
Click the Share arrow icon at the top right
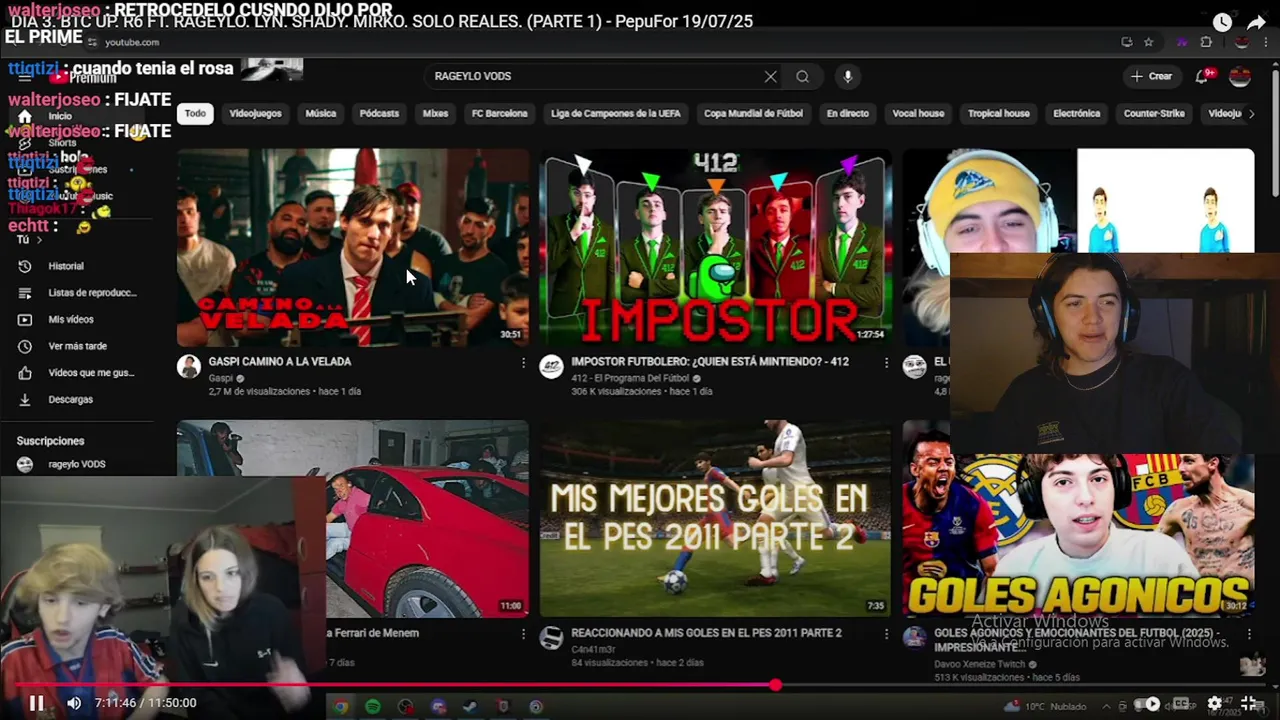point(1256,22)
